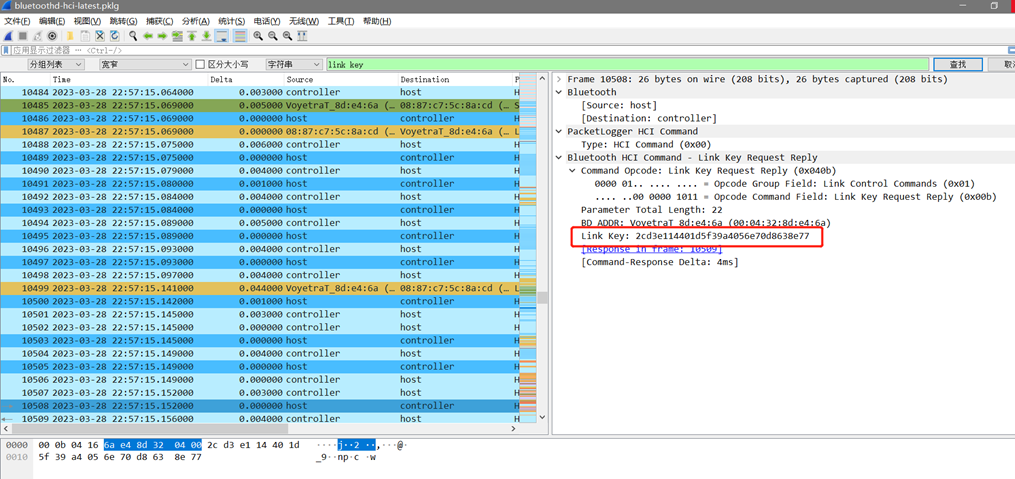Viewport: 1015px width, 479px height.
Task: Expand the Frame 10508 tree node
Action: click(x=559, y=80)
